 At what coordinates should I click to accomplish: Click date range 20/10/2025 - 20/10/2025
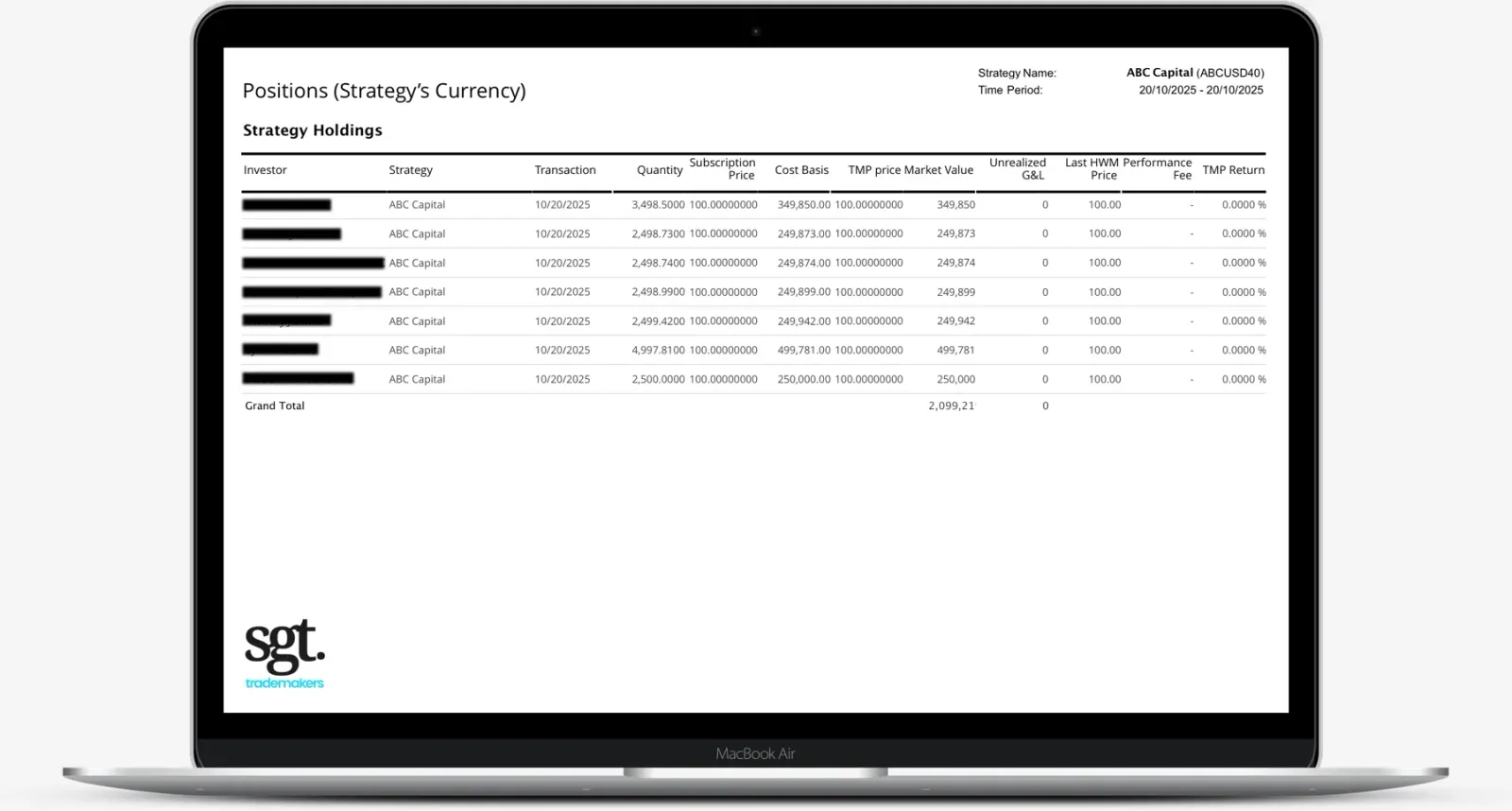click(1200, 90)
